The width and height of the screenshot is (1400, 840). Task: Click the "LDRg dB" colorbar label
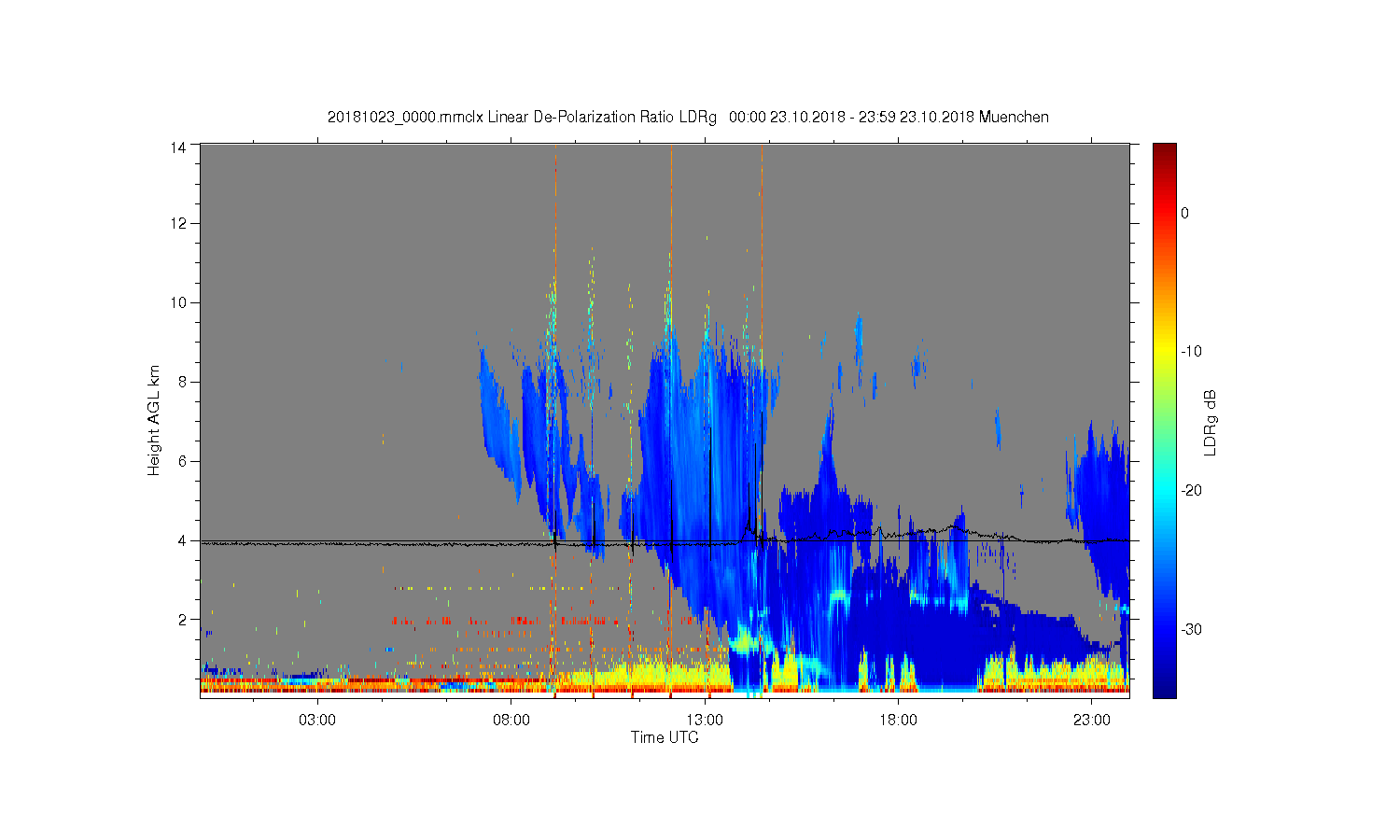click(1211, 423)
